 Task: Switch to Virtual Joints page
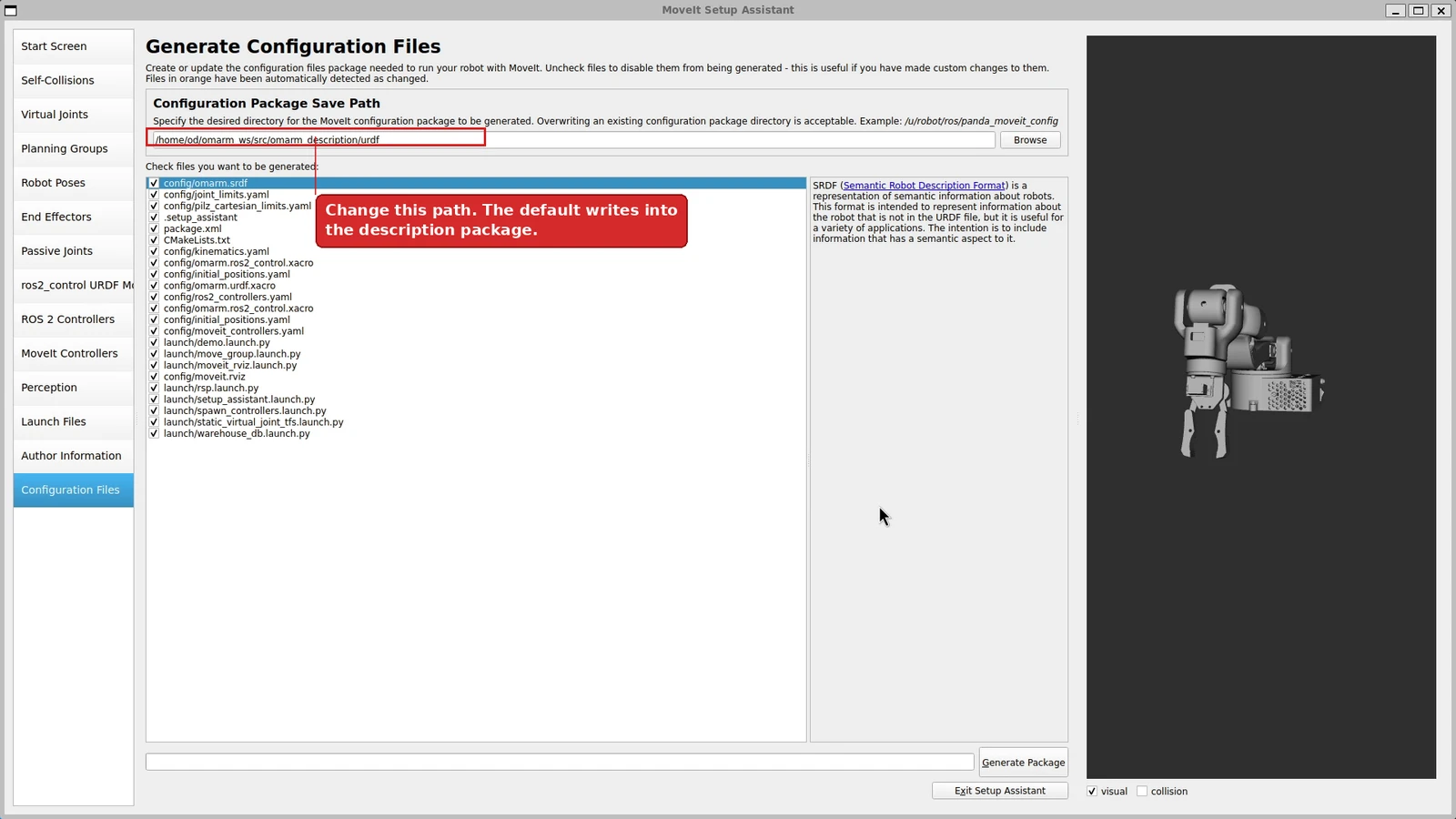(73, 115)
